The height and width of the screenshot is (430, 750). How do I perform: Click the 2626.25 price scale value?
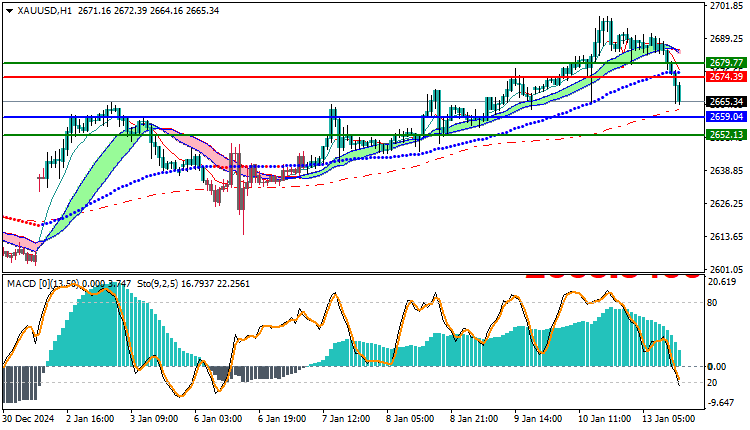coord(726,204)
